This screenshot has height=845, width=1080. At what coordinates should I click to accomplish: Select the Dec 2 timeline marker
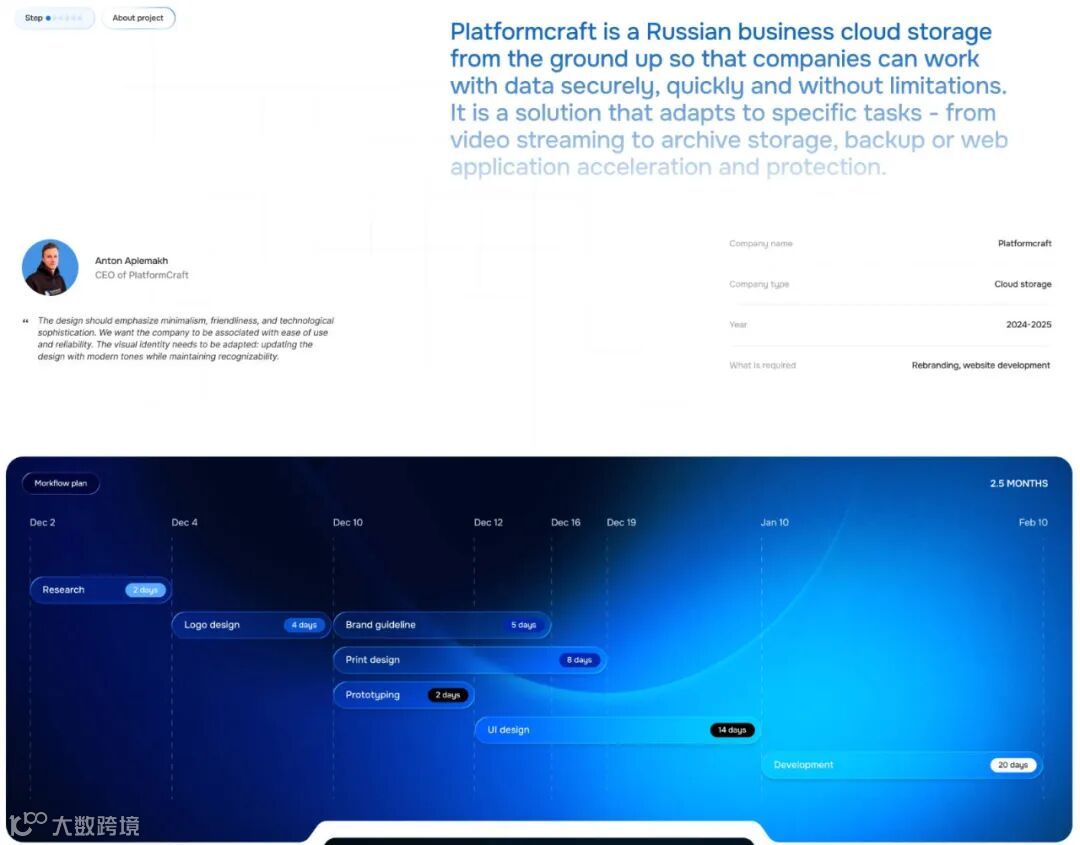point(43,522)
